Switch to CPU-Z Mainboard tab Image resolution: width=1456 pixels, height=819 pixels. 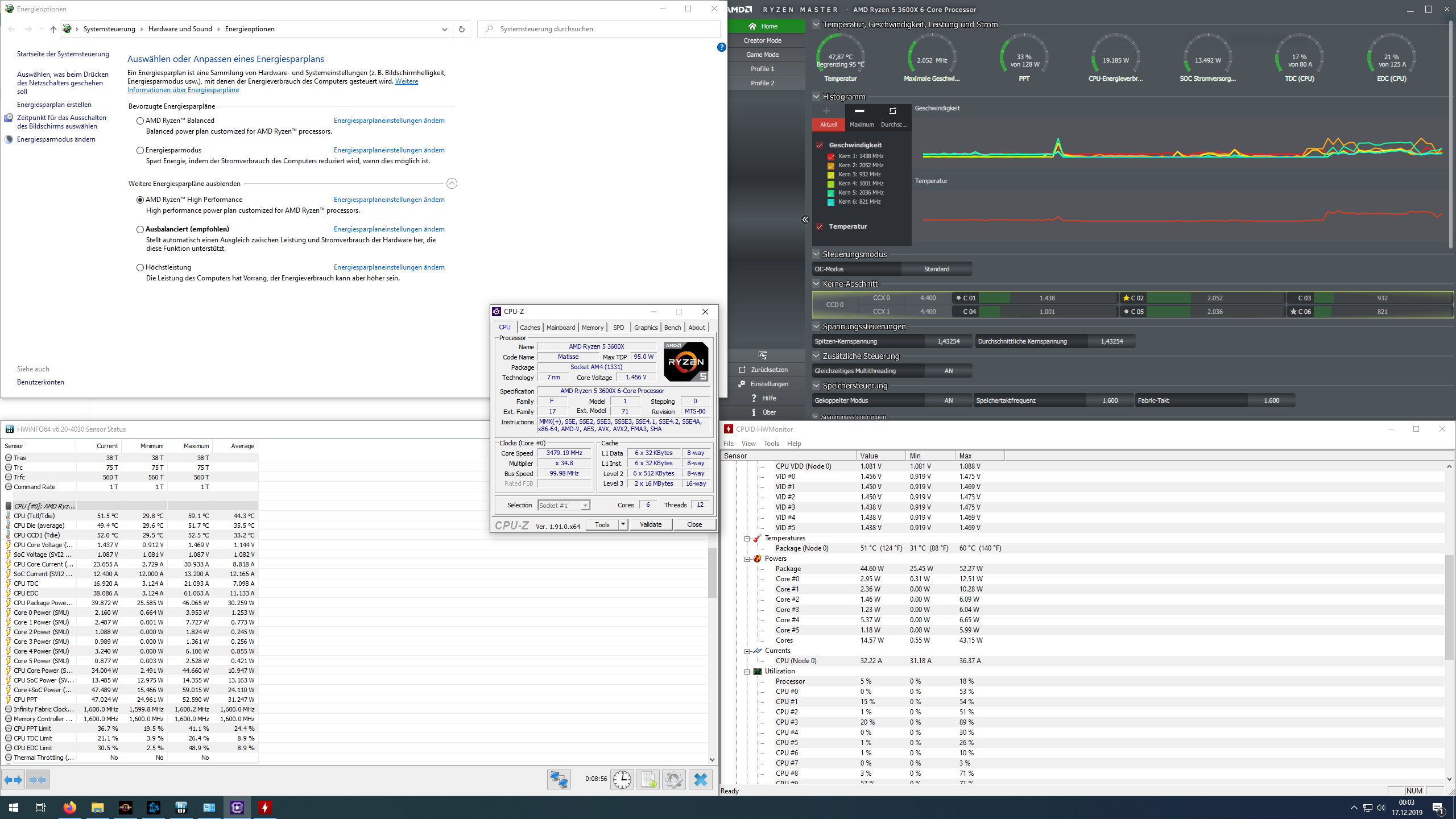(560, 328)
